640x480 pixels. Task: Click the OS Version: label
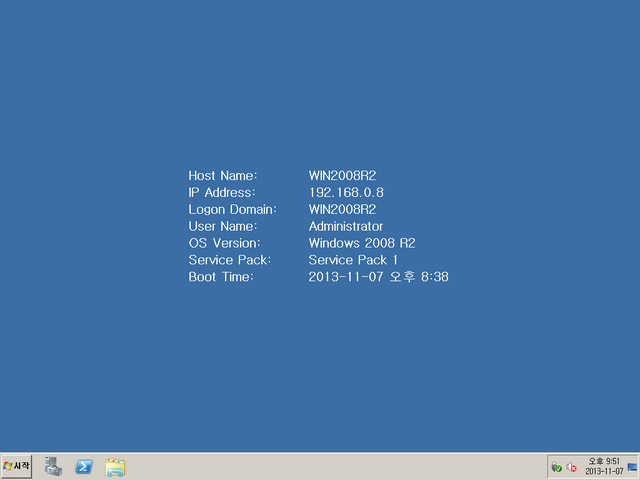(224, 243)
